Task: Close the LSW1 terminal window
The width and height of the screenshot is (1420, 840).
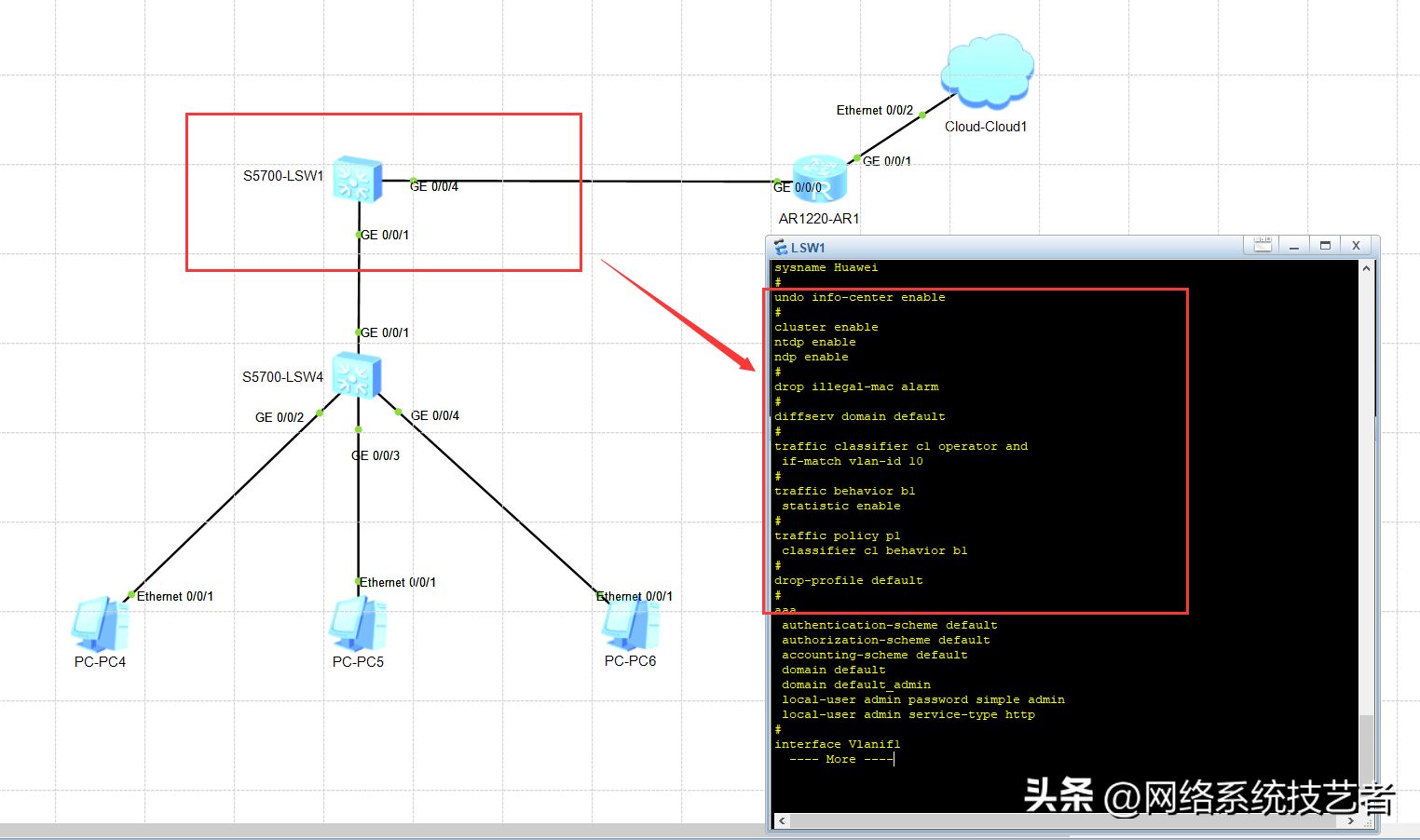Action: 1356,246
